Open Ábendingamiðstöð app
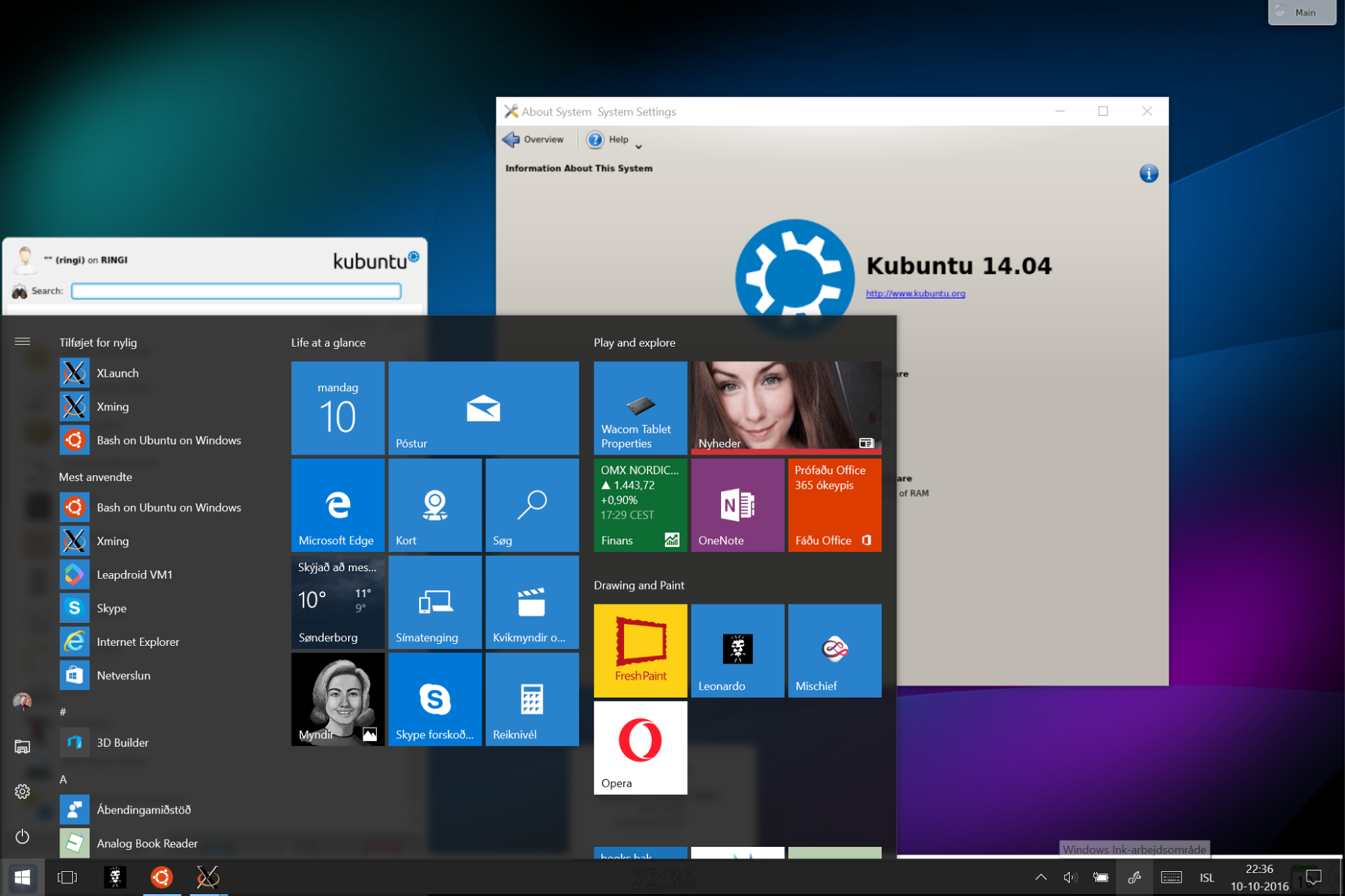This screenshot has width=1345, height=896. click(151, 809)
